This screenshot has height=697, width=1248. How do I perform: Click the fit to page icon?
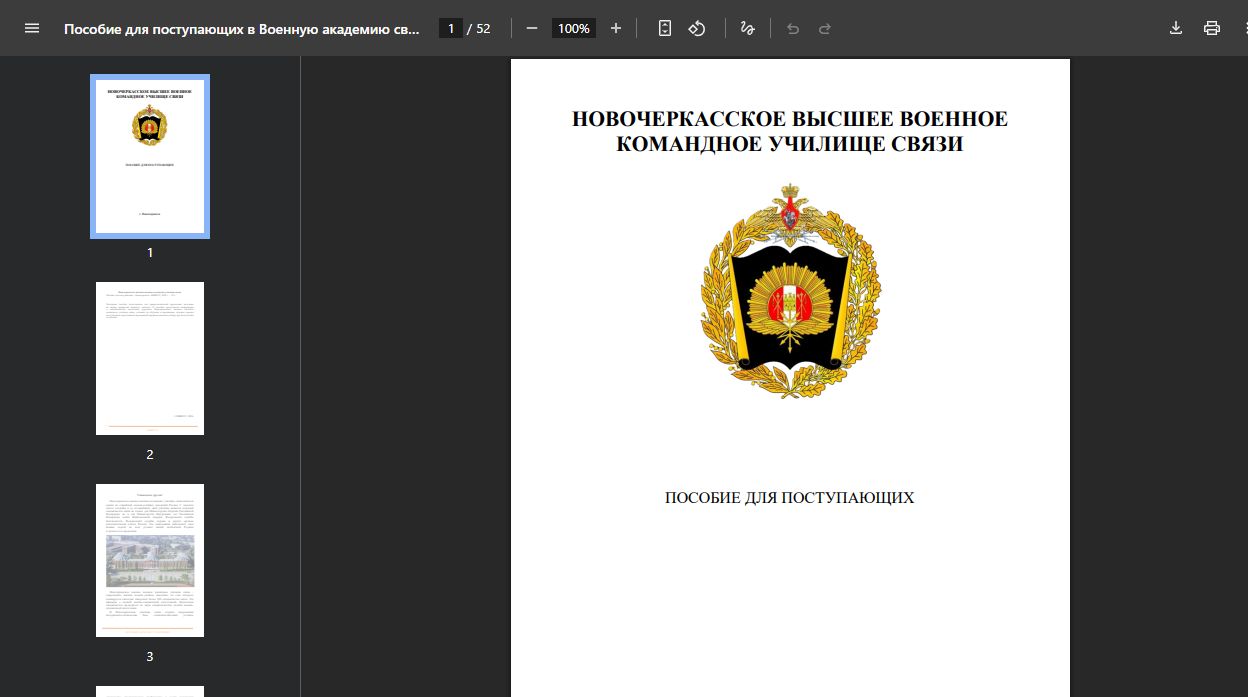[665, 28]
